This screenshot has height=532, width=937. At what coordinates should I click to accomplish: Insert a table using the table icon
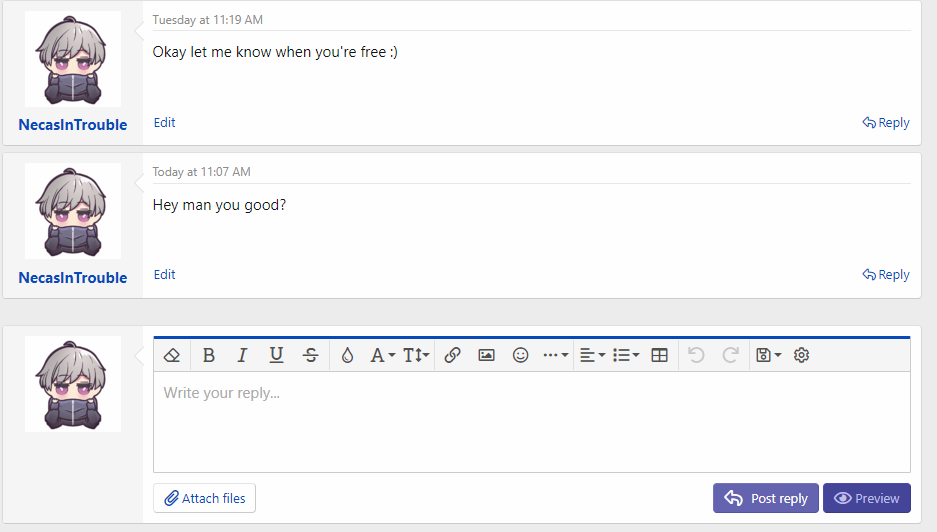pos(659,355)
